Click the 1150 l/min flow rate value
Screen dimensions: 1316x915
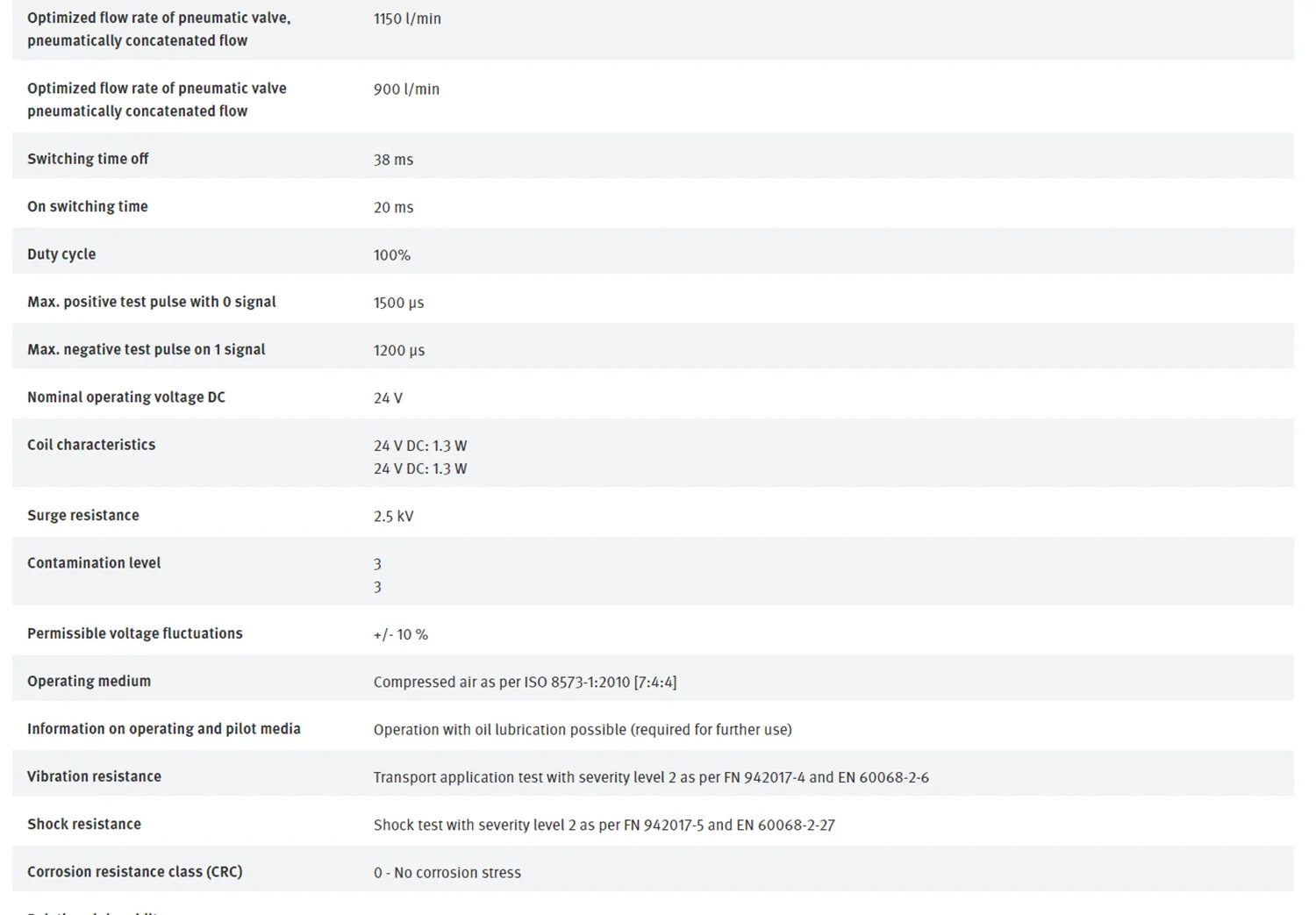pos(407,18)
